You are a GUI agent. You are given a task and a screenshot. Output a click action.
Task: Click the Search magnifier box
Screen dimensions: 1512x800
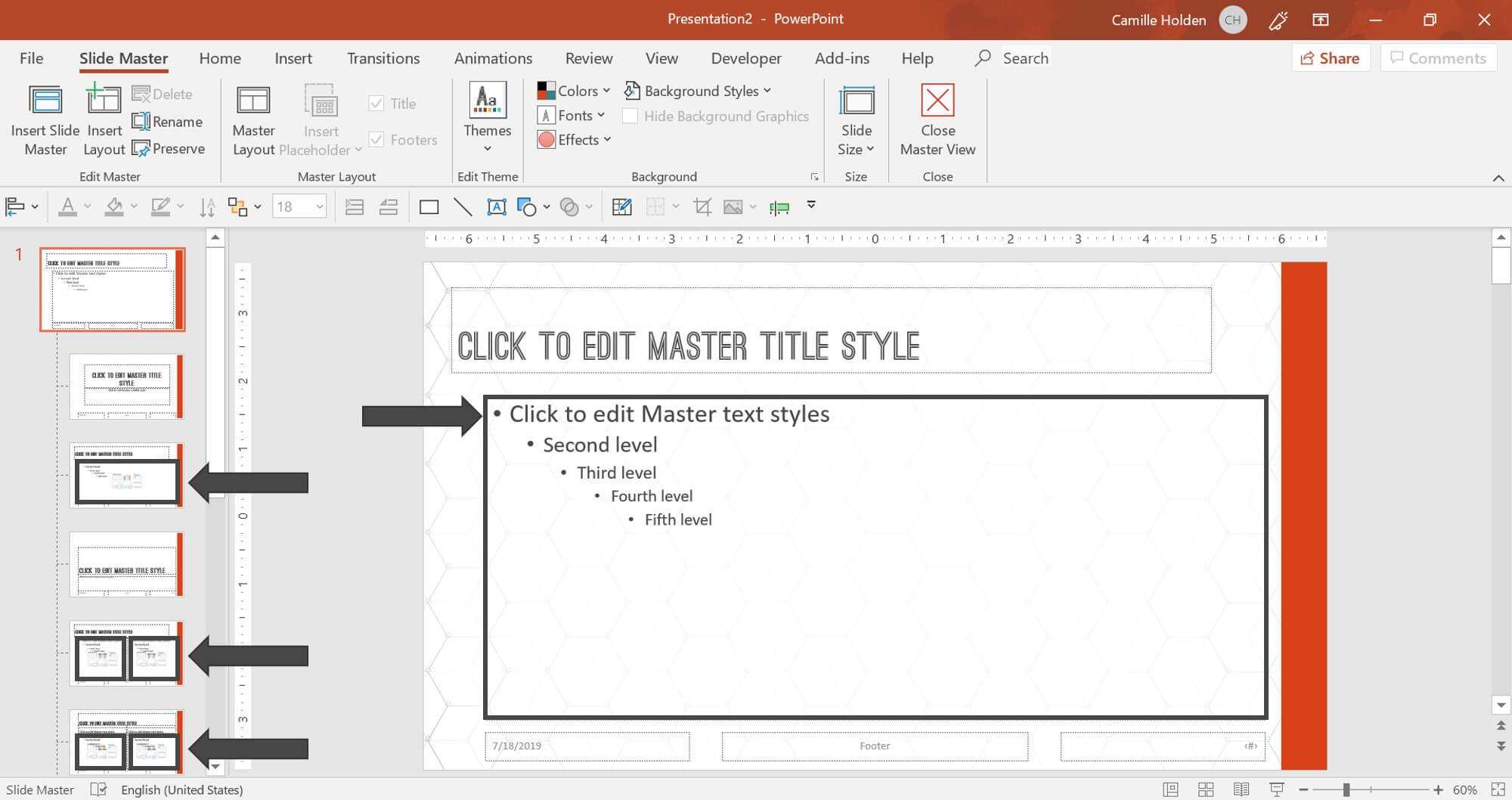click(1012, 58)
